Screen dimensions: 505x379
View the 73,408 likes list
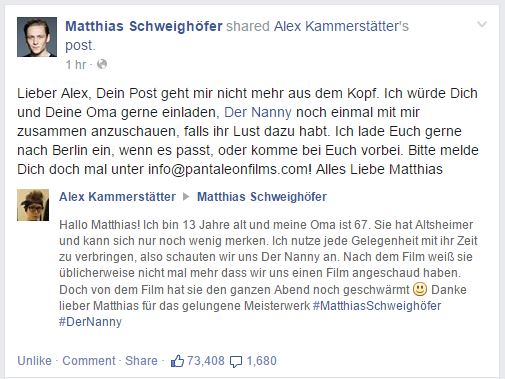(206, 361)
